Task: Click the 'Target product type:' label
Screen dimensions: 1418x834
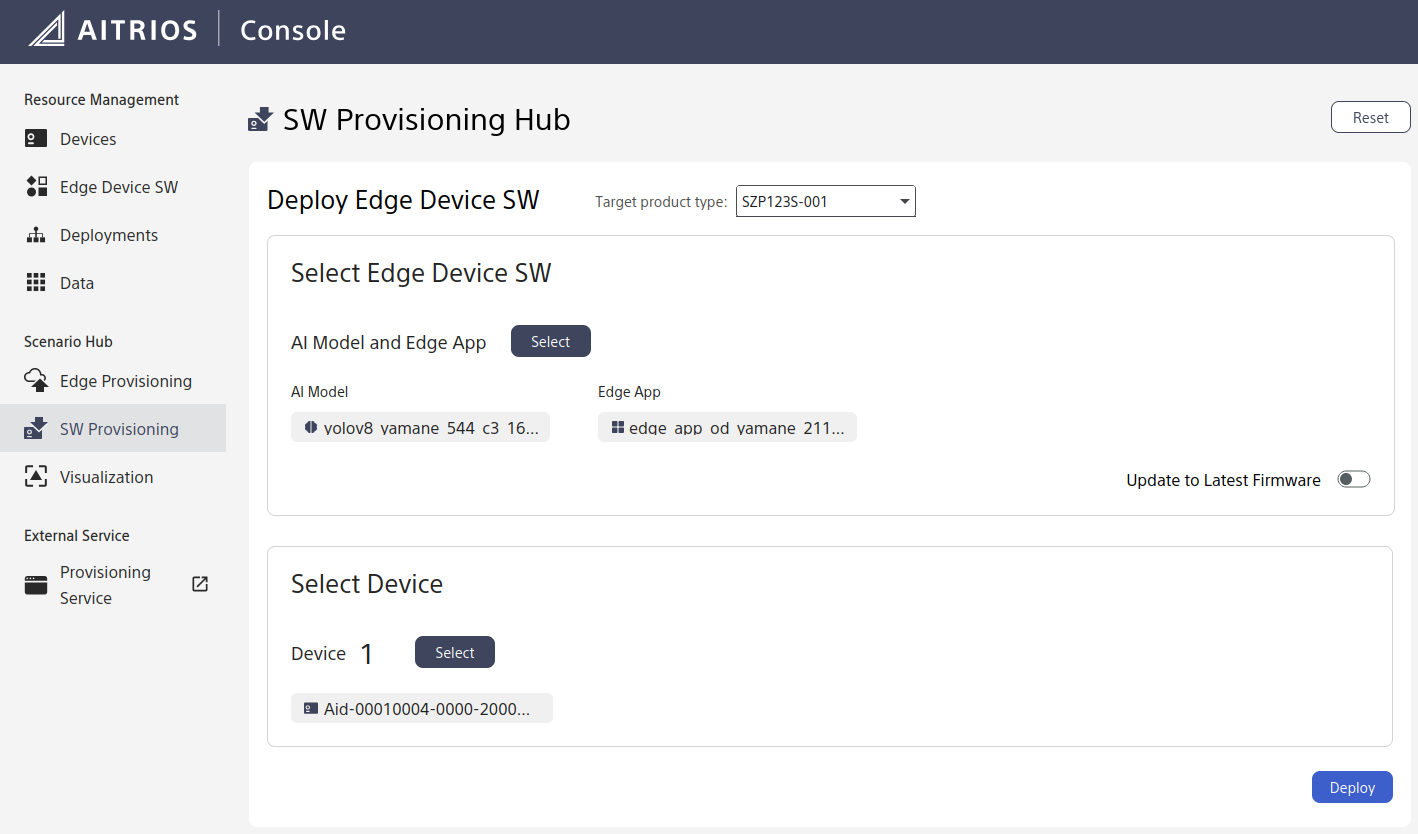Action: [x=661, y=202]
